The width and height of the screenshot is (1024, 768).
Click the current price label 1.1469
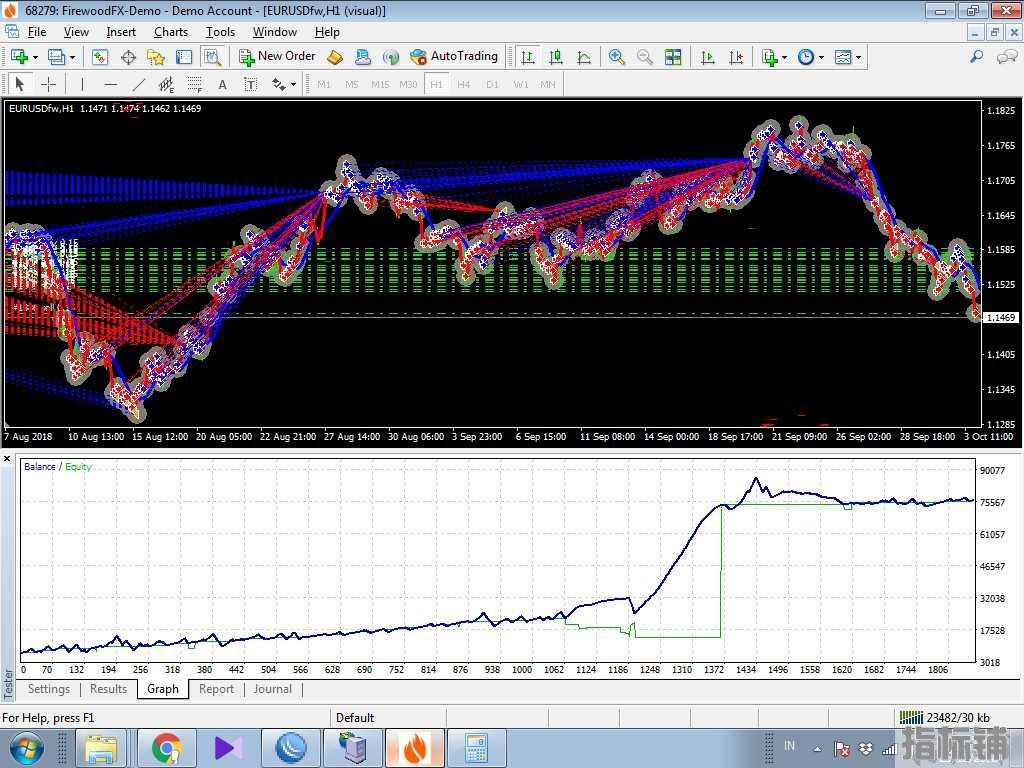click(1000, 318)
